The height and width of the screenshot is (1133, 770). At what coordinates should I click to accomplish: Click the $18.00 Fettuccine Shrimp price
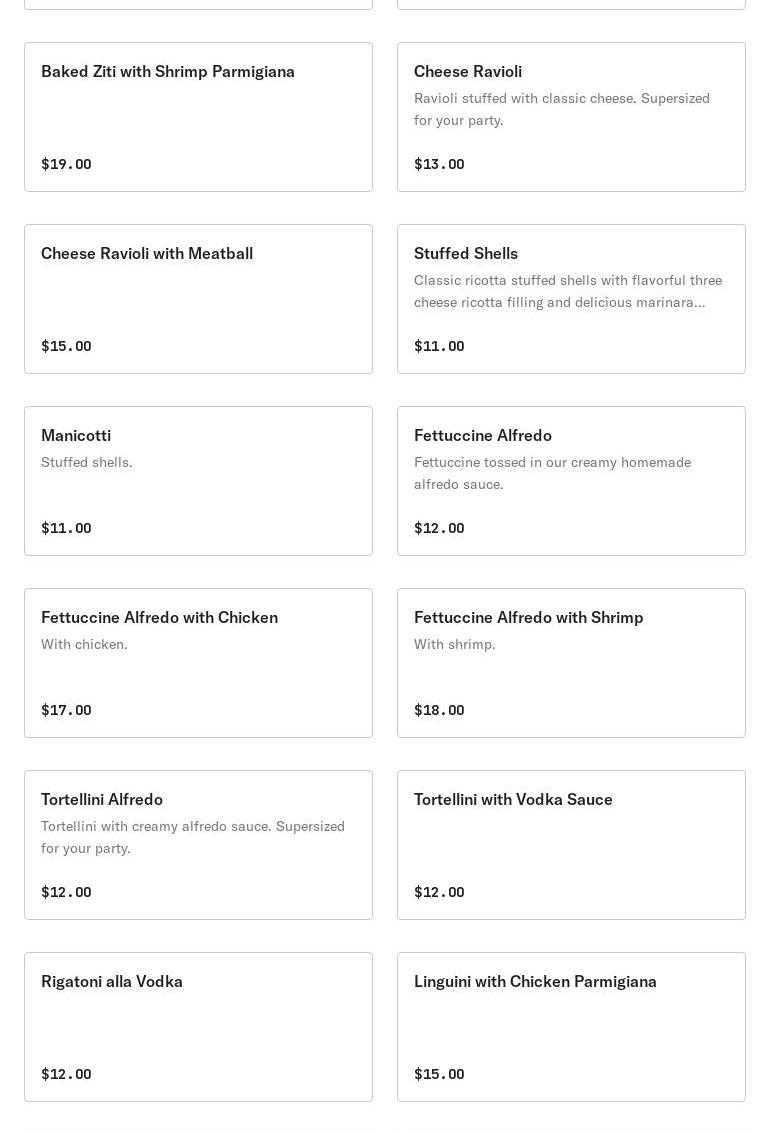pos(439,710)
